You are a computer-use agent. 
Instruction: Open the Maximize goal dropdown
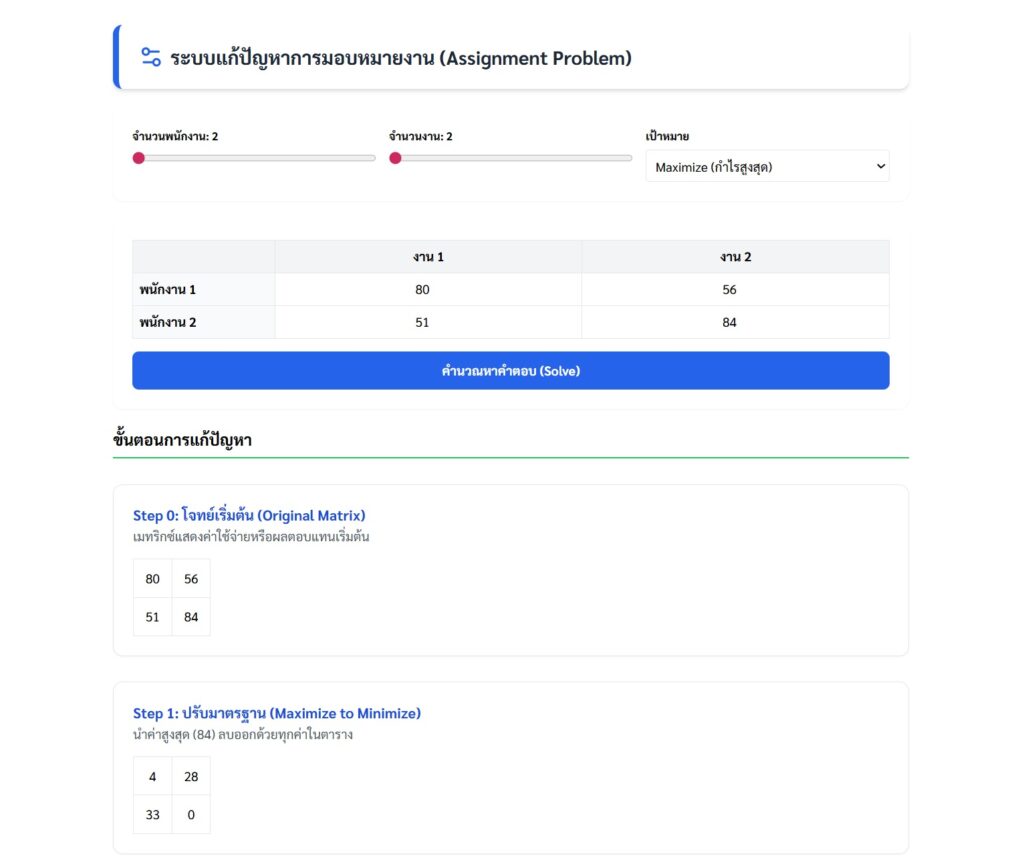click(x=767, y=167)
